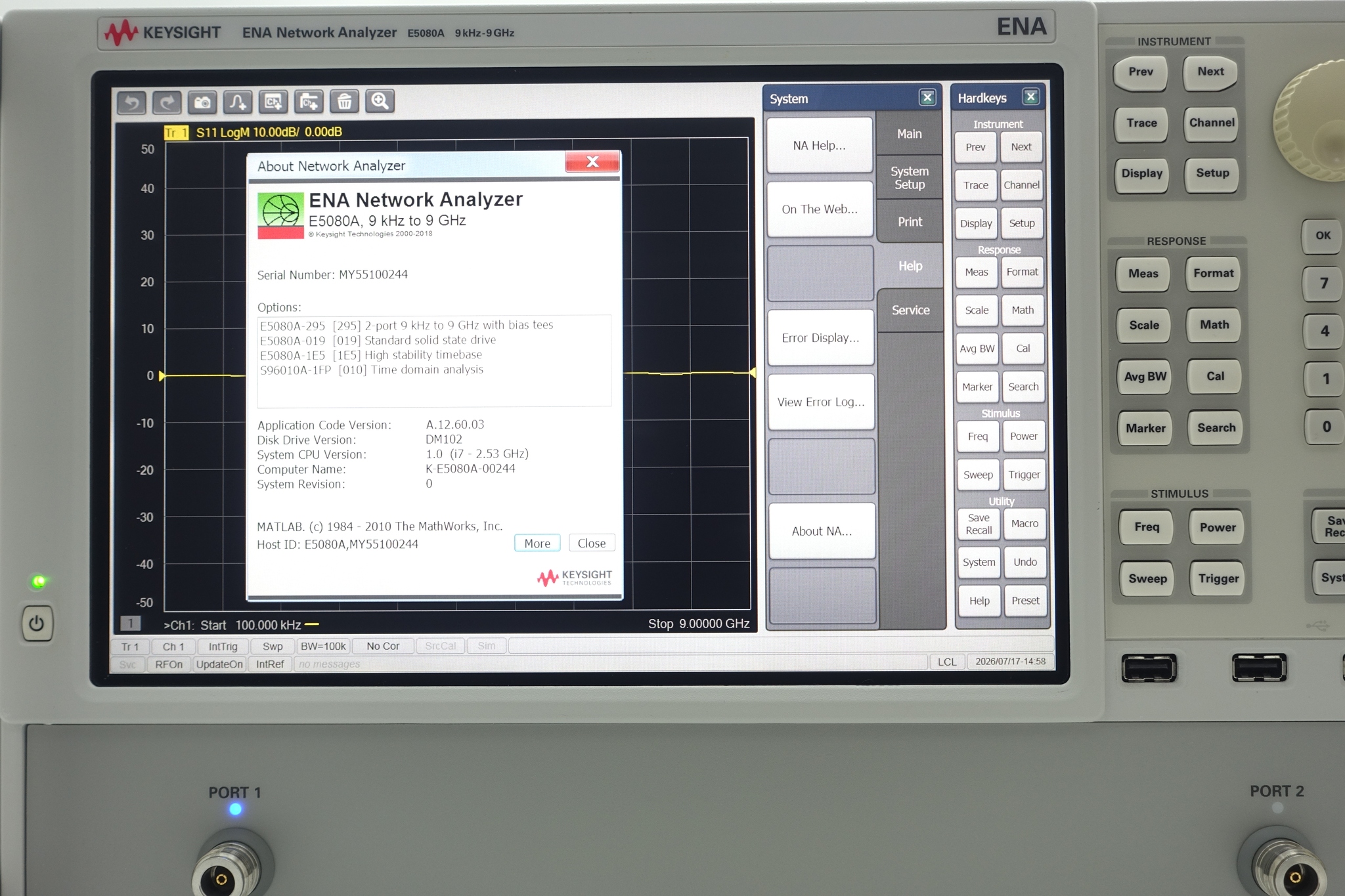Click on-screen Display hardkey
This screenshot has height=896, width=1345.
(976, 223)
